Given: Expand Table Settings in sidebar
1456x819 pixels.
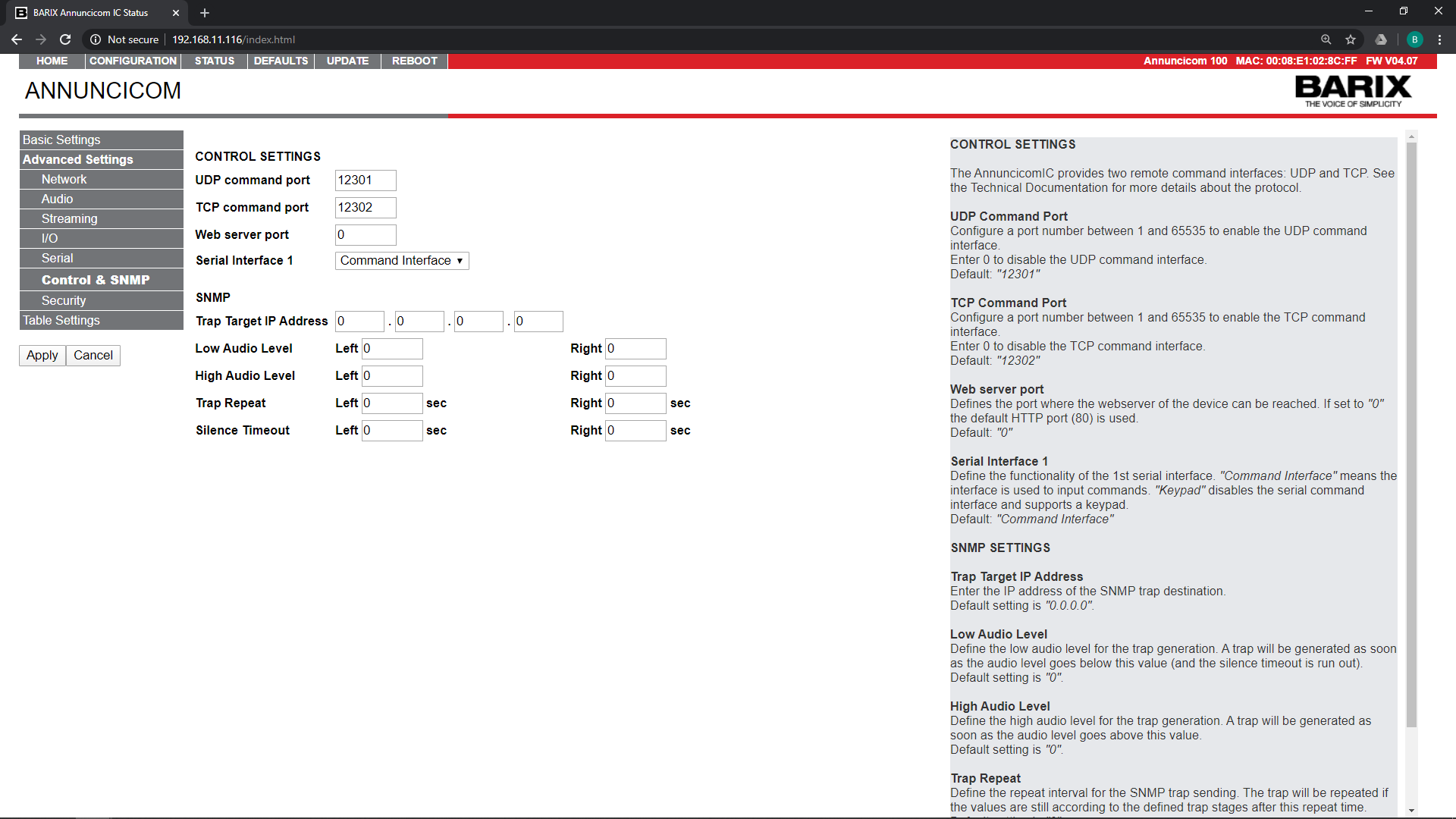Looking at the screenshot, I should 61,320.
